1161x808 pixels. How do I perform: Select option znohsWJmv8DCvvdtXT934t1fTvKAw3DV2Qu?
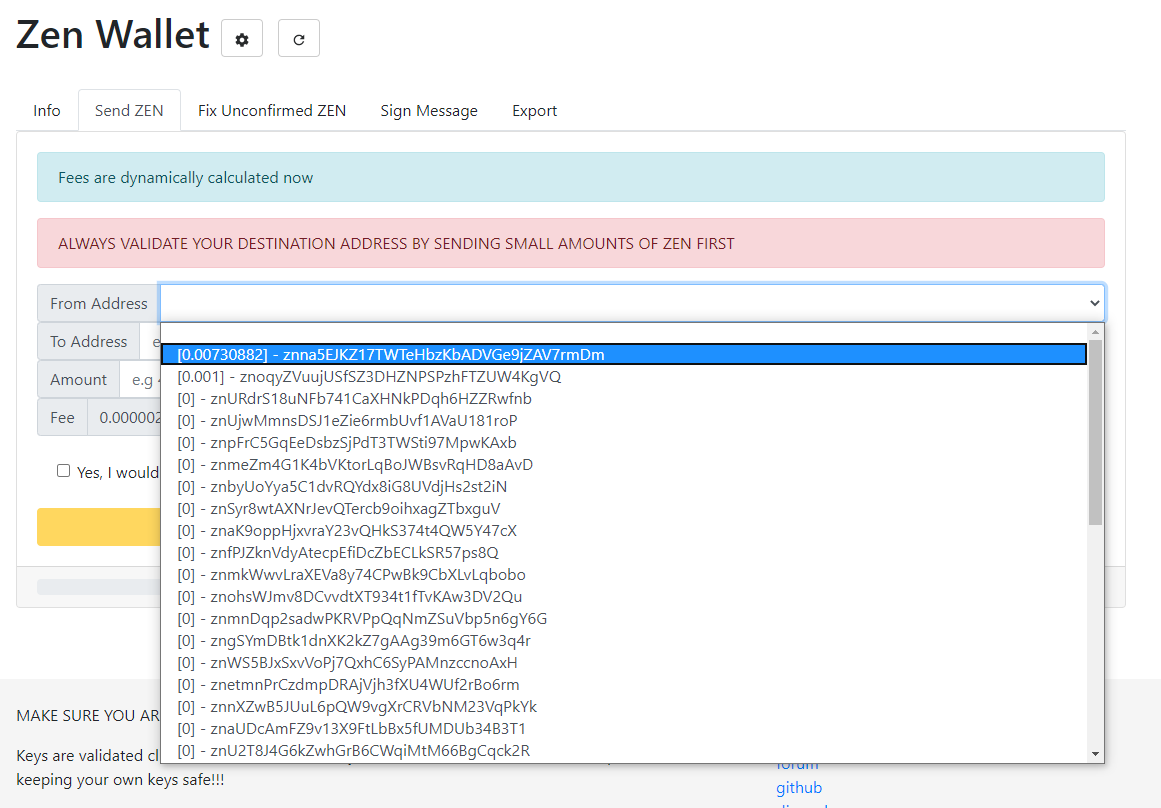click(623, 596)
